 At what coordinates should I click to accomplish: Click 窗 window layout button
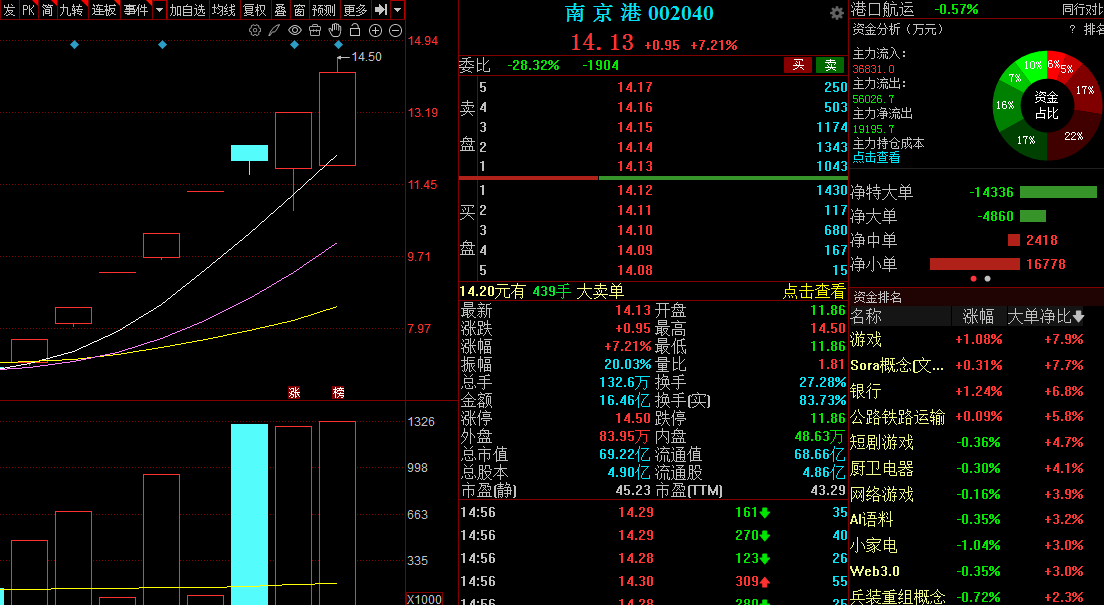click(x=299, y=10)
